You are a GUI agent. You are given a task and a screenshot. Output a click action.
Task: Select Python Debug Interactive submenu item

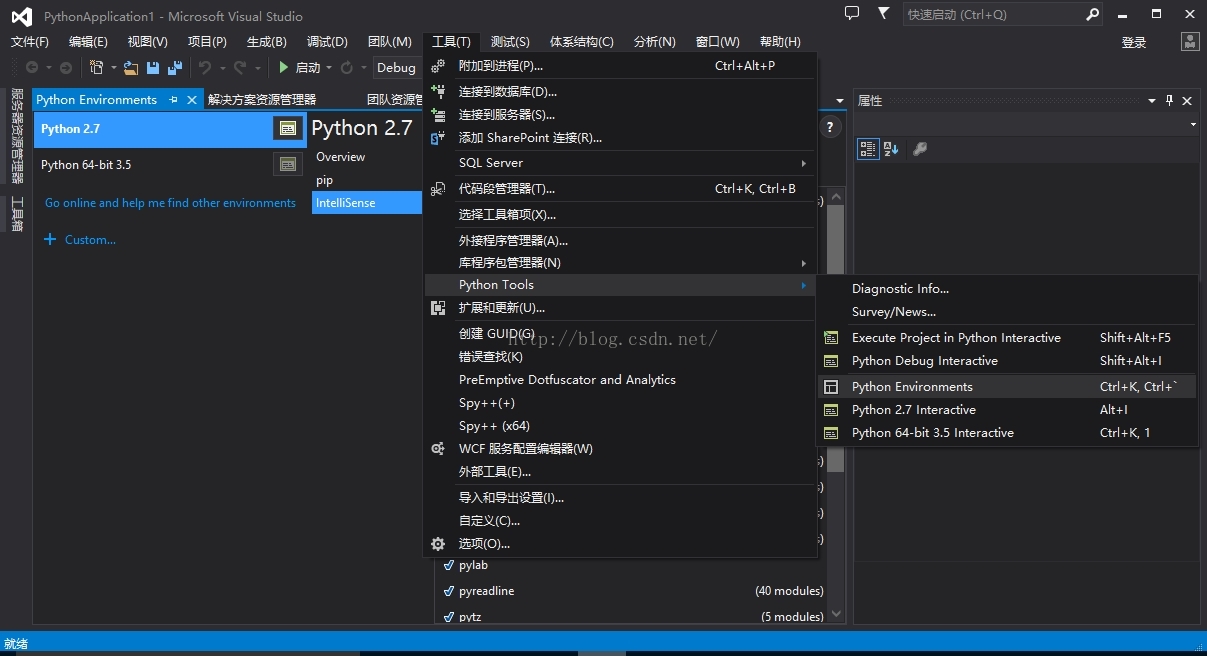pyautogui.click(x=1007, y=361)
